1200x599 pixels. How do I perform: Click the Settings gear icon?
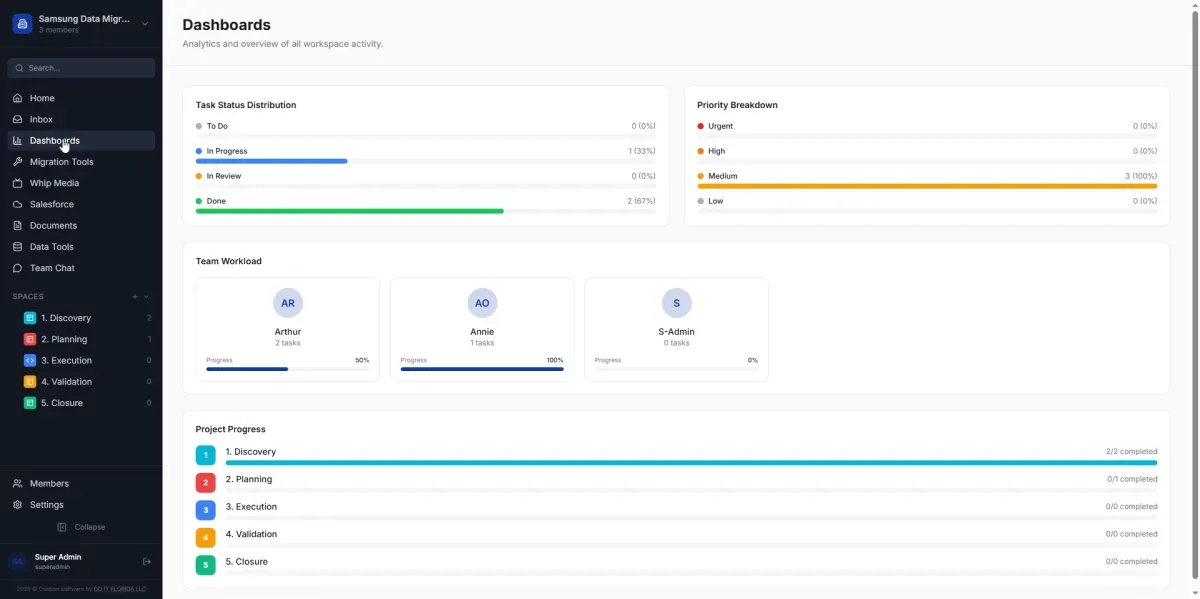[17, 505]
